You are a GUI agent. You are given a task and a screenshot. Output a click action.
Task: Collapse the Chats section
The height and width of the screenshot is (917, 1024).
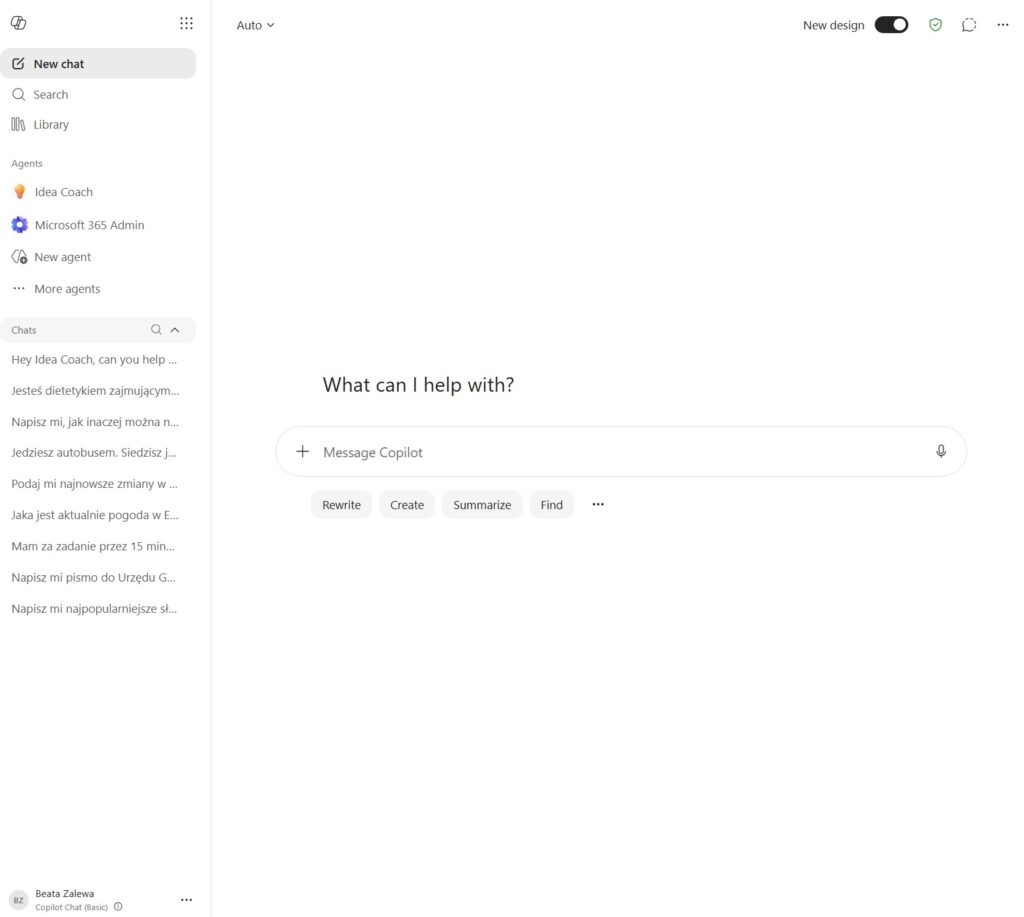[x=175, y=330]
